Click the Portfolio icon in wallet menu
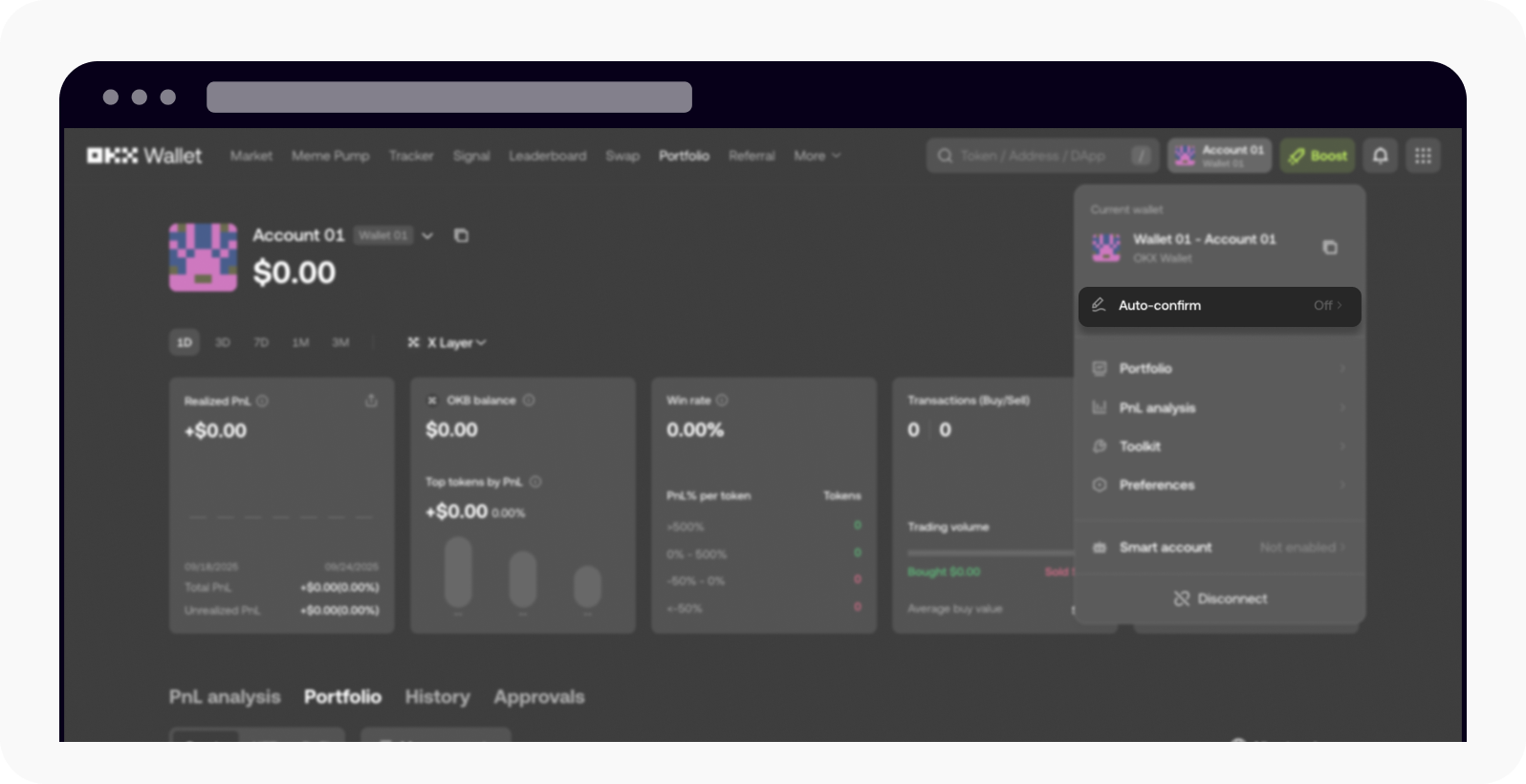 [x=1100, y=368]
